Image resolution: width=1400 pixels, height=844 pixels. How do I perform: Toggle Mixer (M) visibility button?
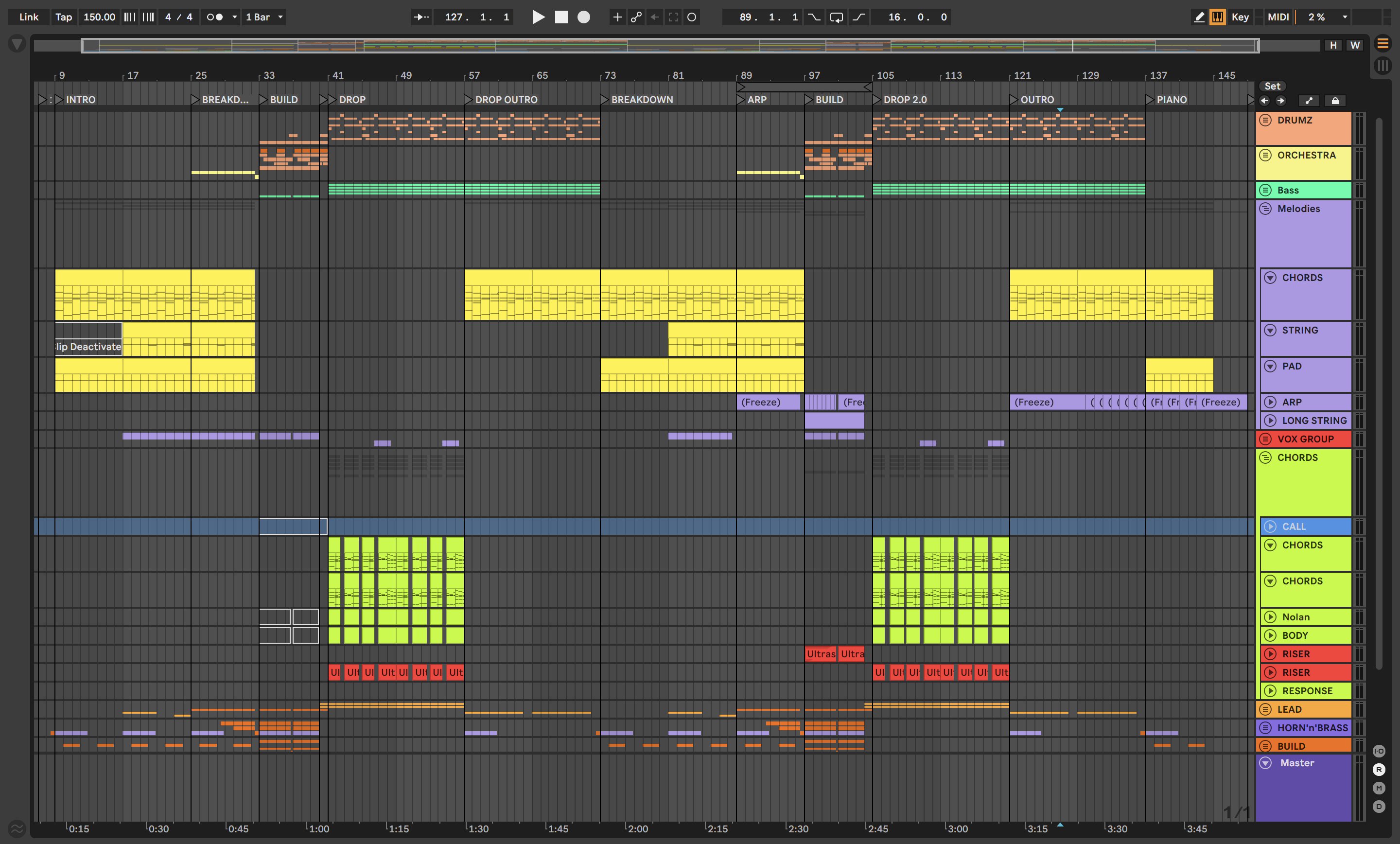point(1379,788)
